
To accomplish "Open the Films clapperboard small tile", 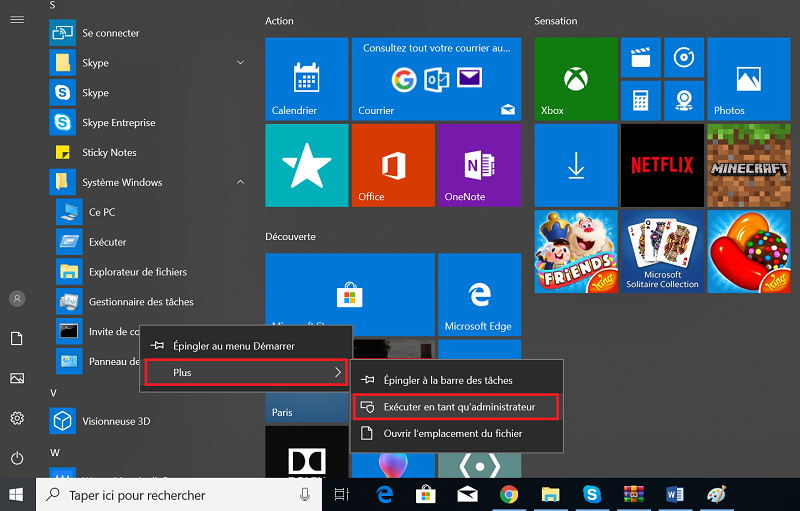I will point(641,58).
